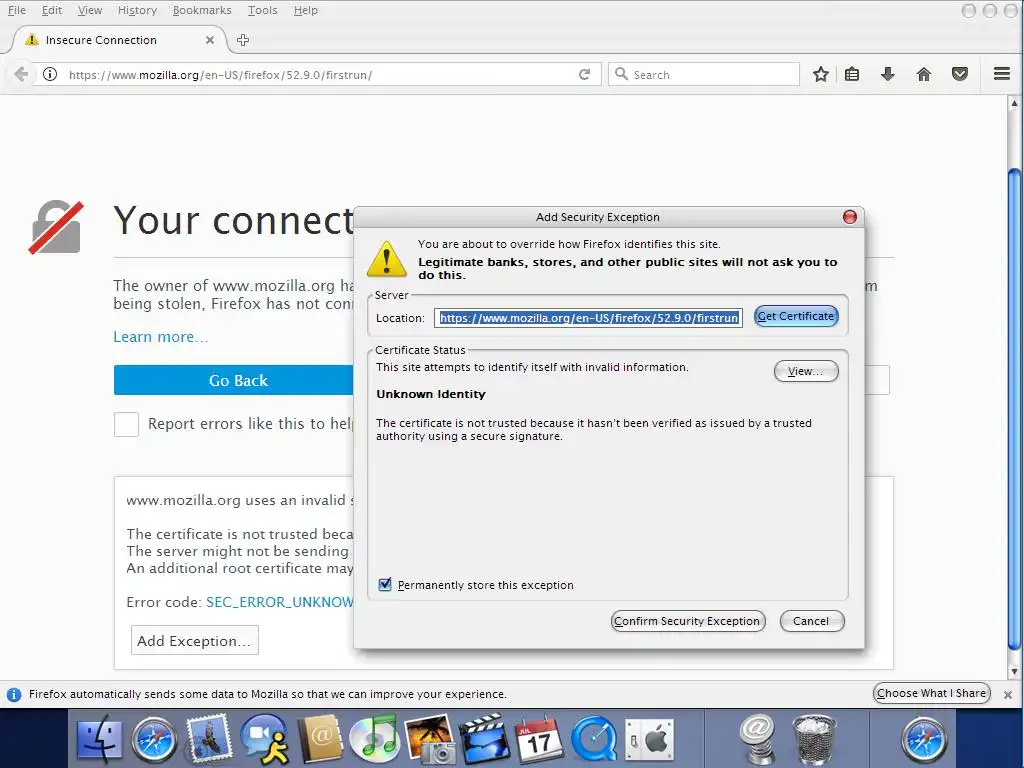
Task: Close the Add Security Exception dialog
Action: pos(850,217)
